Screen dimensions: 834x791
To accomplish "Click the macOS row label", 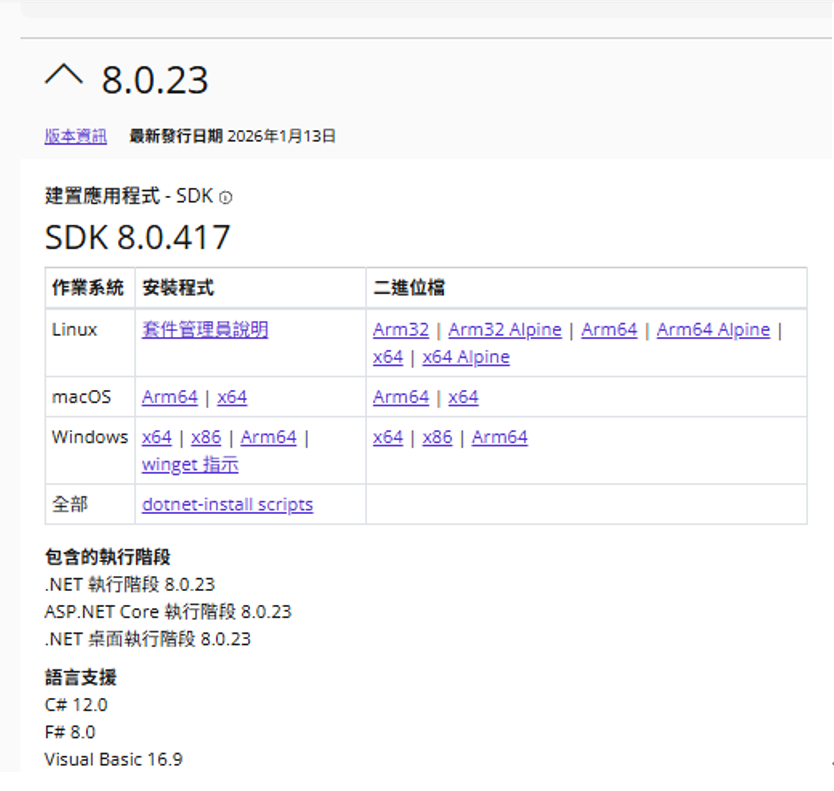I will pyautogui.click(x=81, y=397).
